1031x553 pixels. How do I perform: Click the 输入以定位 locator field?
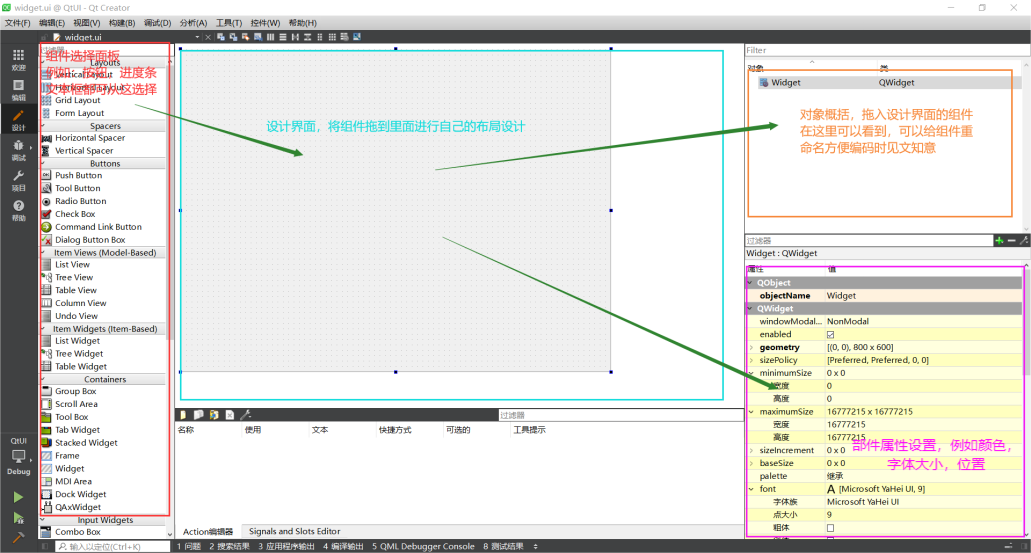pyautogui.click(x=112, y=546)
